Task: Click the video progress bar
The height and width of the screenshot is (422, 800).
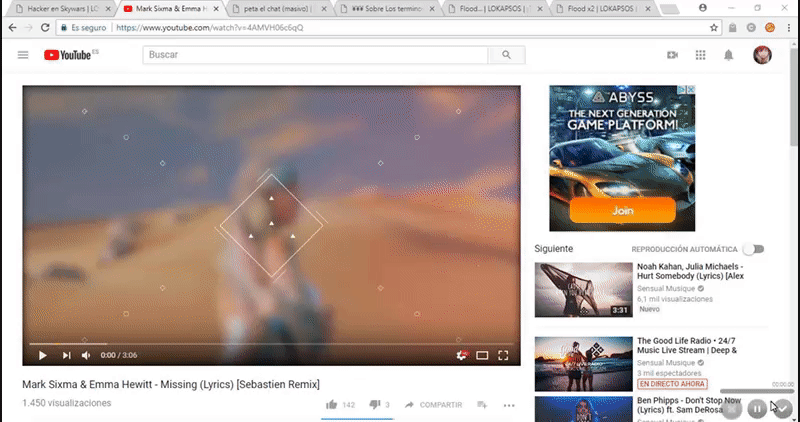Action: [271, 343]
